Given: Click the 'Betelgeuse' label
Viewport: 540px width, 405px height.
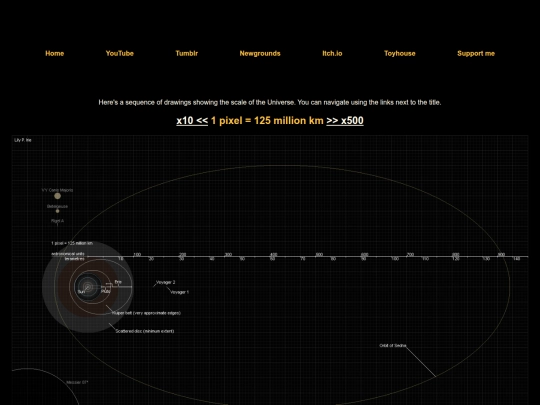Looking at the screenshot, I should [57, 206].
